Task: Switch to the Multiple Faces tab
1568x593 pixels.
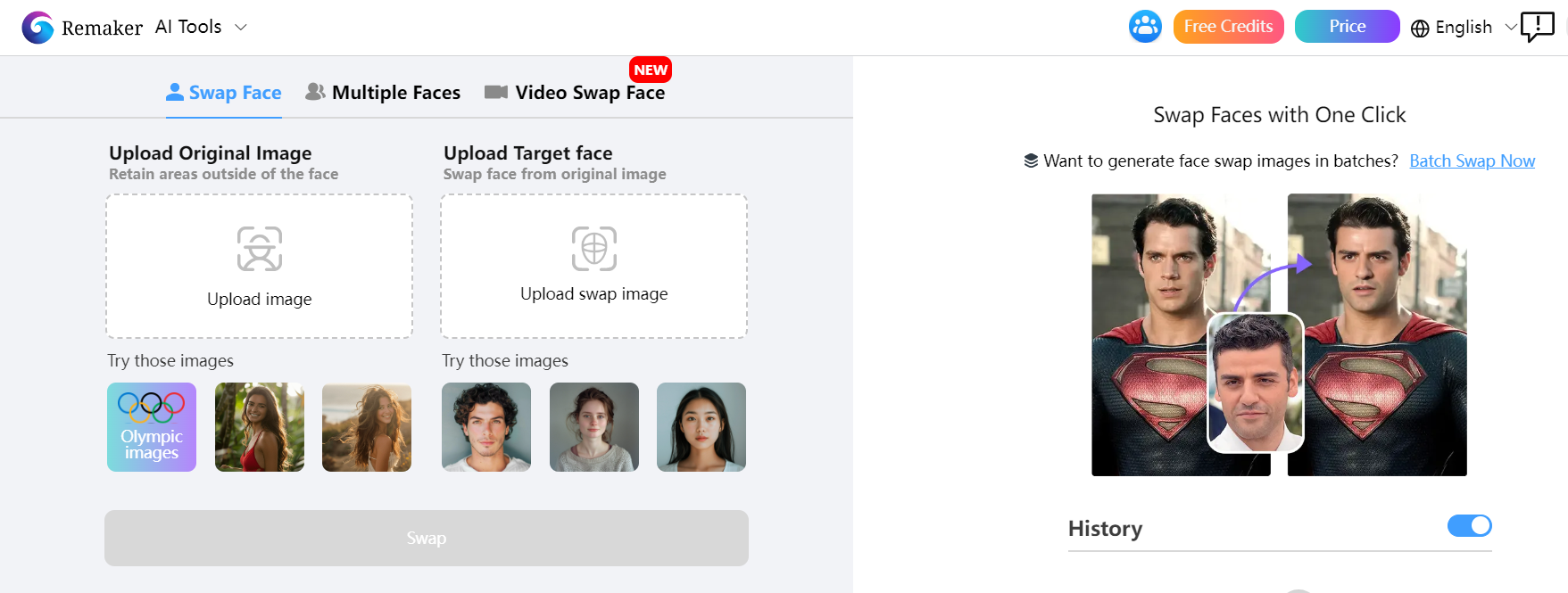Action: click(x=383, y=93)
